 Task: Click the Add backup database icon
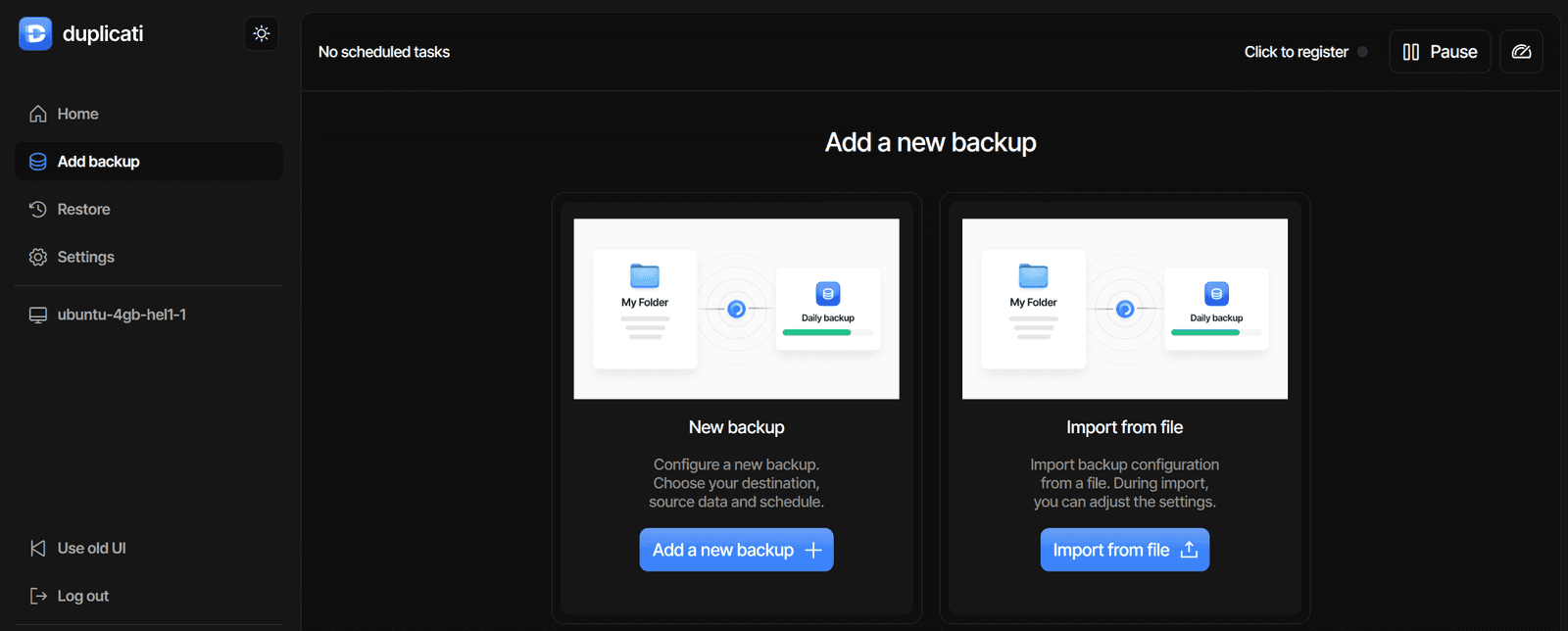click(x=38, y=162)
